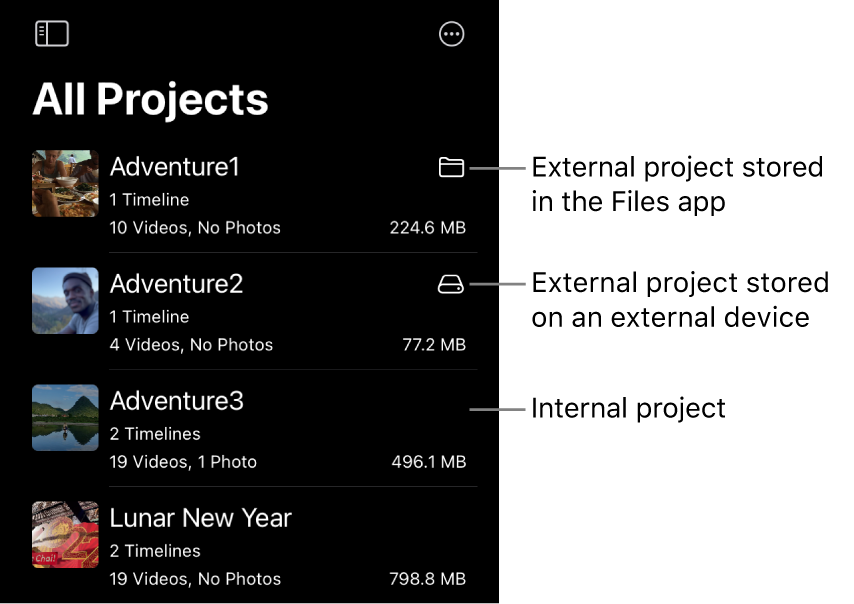Click the 77.2 MB size label
The height and width of the screenshot is (604, 854).
[434, 345]
